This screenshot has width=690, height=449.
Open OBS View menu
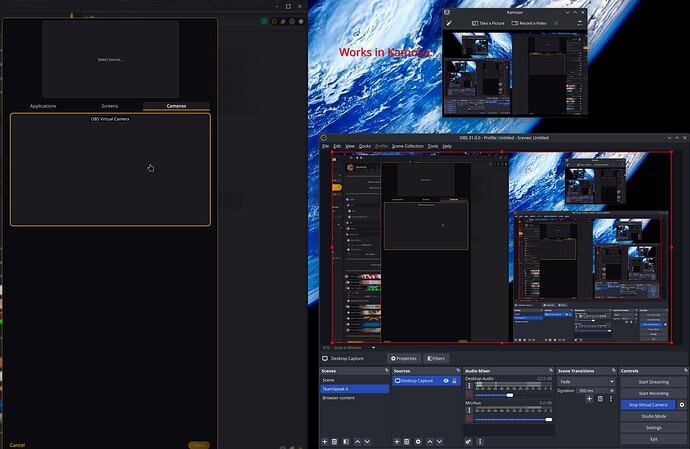[350, 146]
